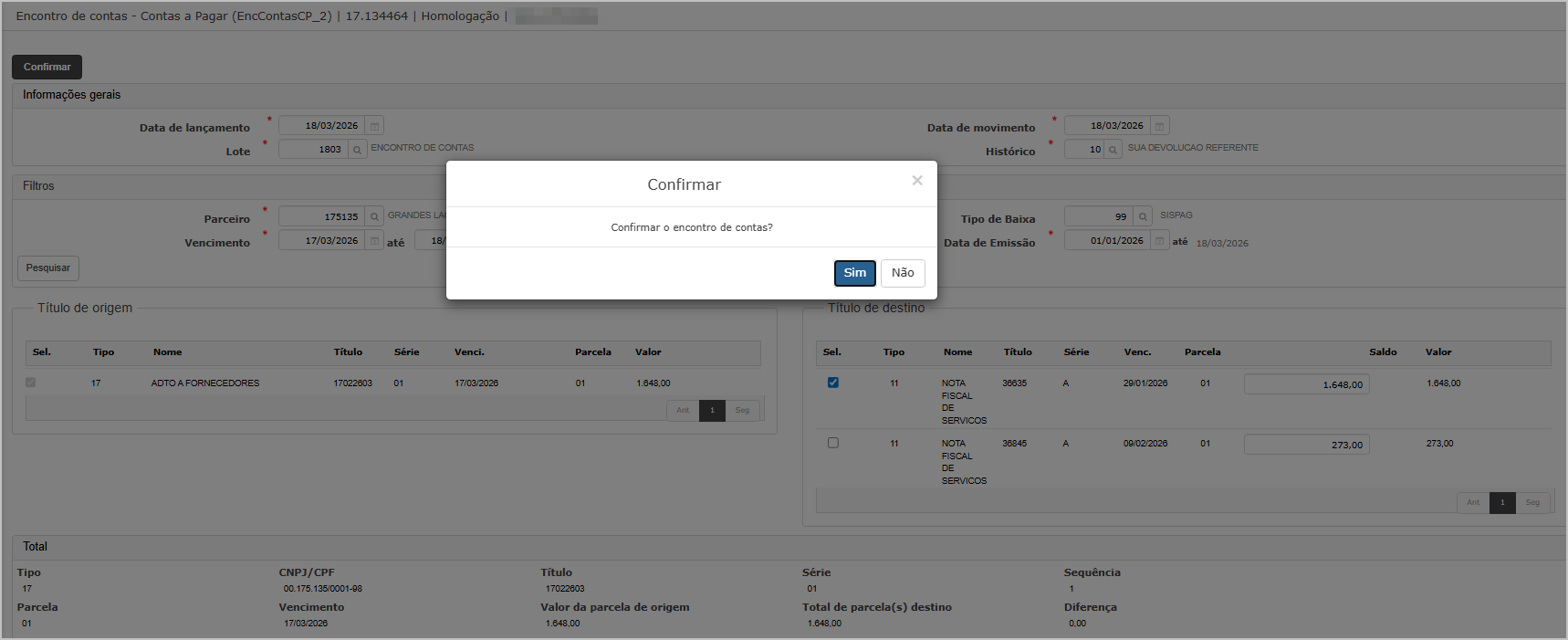Open calendar icon for Data de lançamento
1568x640 pixels.
click(x=374, y=126)
